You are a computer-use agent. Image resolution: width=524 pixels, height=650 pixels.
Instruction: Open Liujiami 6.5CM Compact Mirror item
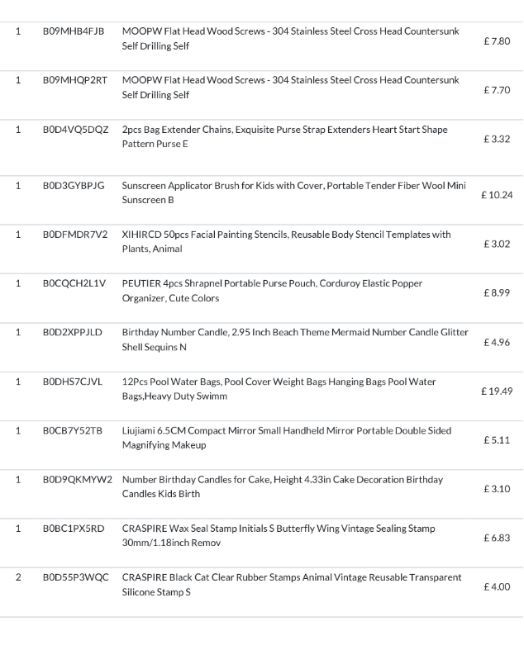286,437
